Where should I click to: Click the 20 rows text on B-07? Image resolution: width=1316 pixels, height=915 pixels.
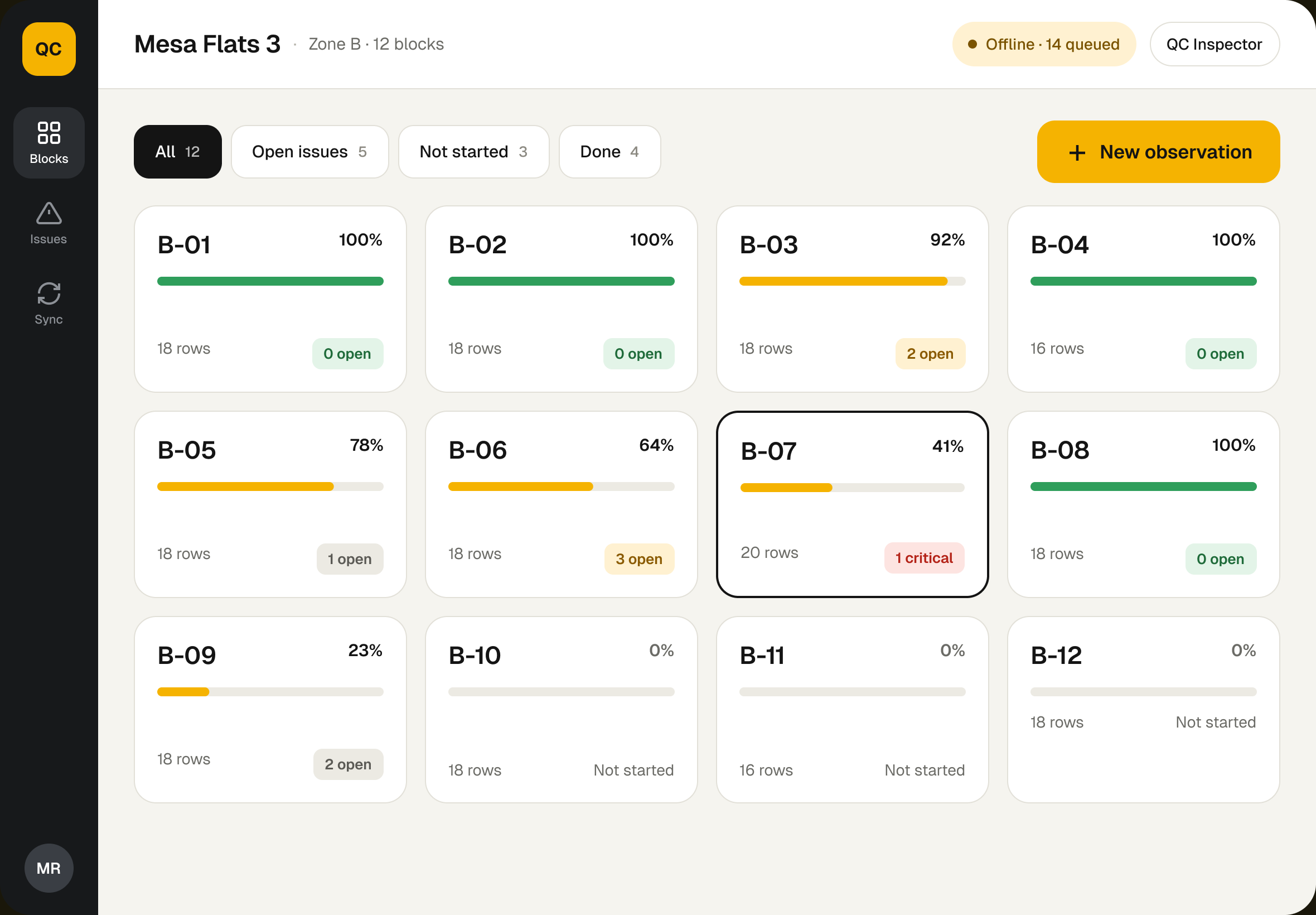(770, 553)
